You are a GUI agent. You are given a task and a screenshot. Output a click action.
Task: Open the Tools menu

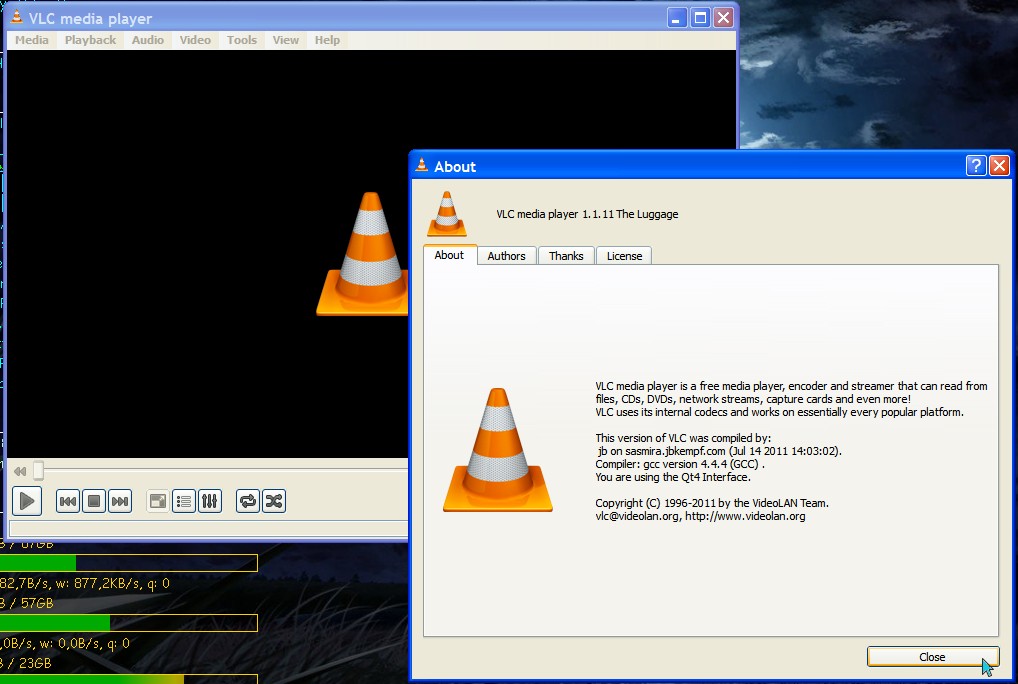pyautogui.click(x=242, y=40)
